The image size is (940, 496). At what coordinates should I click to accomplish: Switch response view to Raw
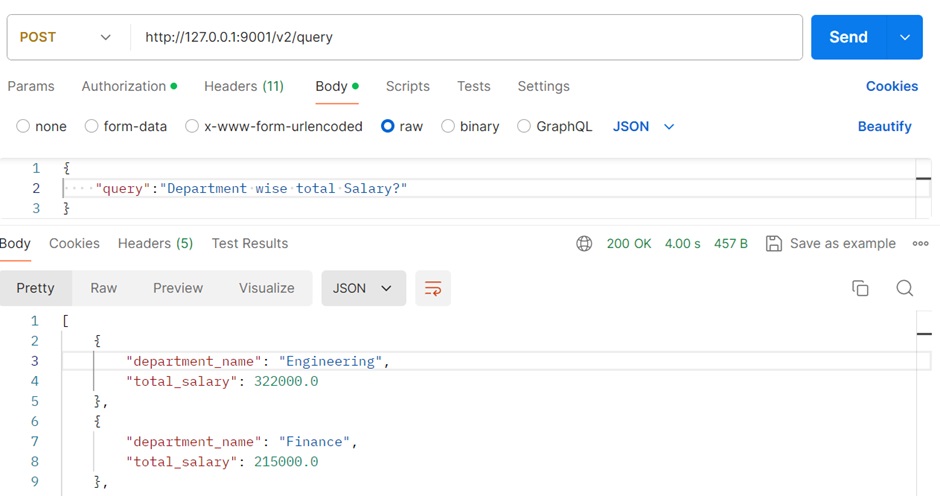(104, 288)
